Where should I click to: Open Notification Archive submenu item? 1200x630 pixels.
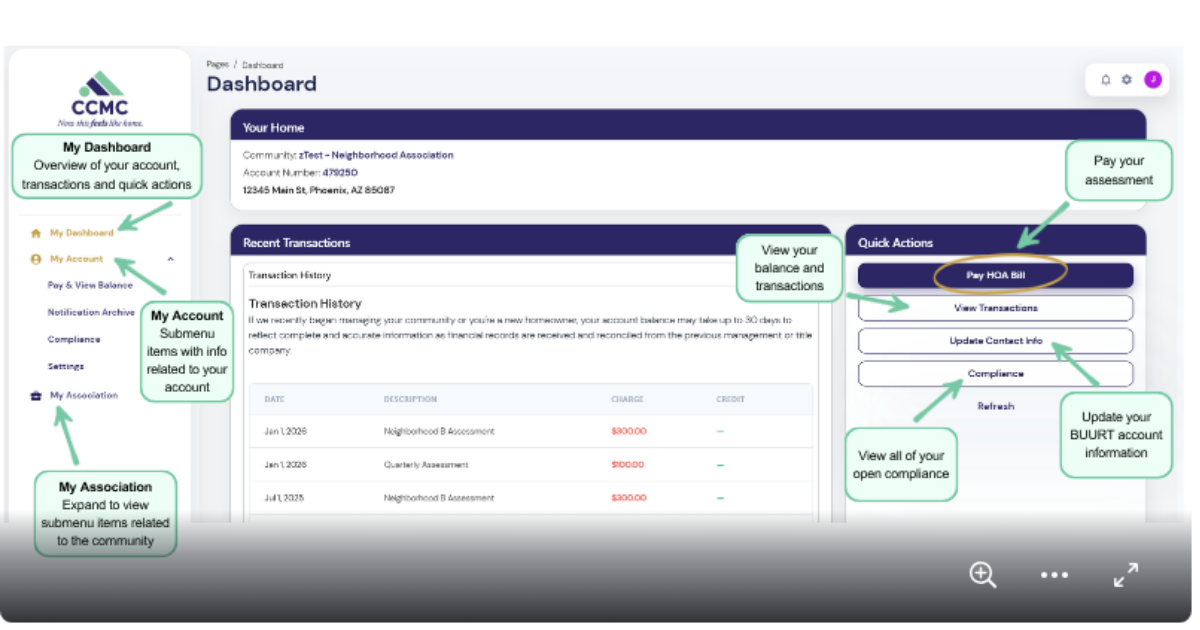pyautogui.click(x=91, y=312)
